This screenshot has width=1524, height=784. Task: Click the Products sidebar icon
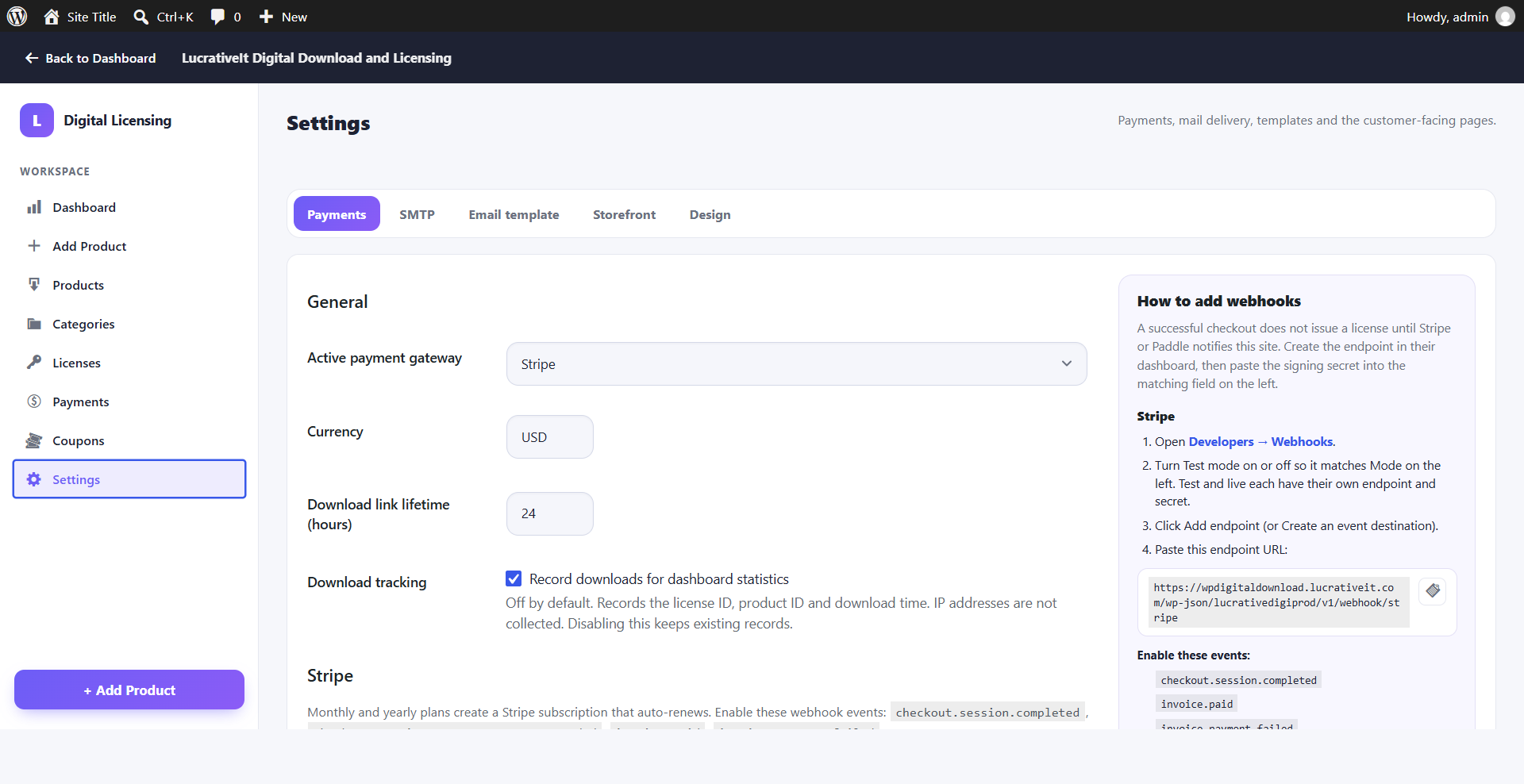pos(34,285)
